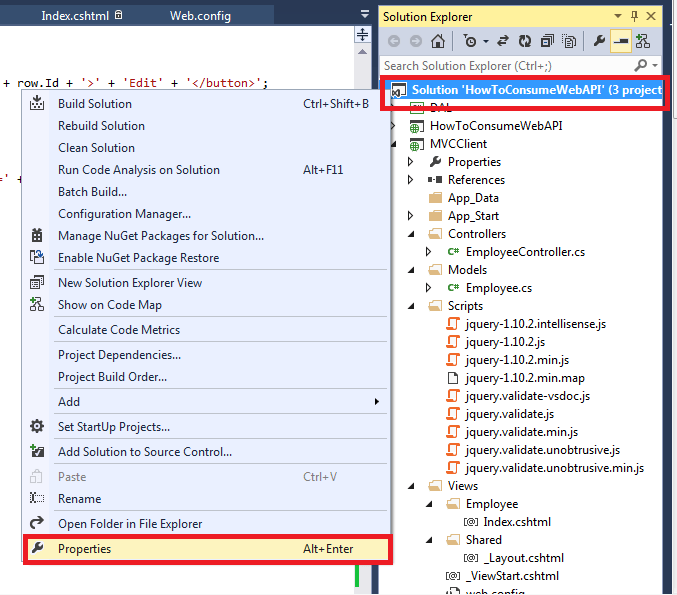The height and width of the screenshot is (595, 677).
Task: Open the editor tab overflow dropdown
Action: click(365, 14)
